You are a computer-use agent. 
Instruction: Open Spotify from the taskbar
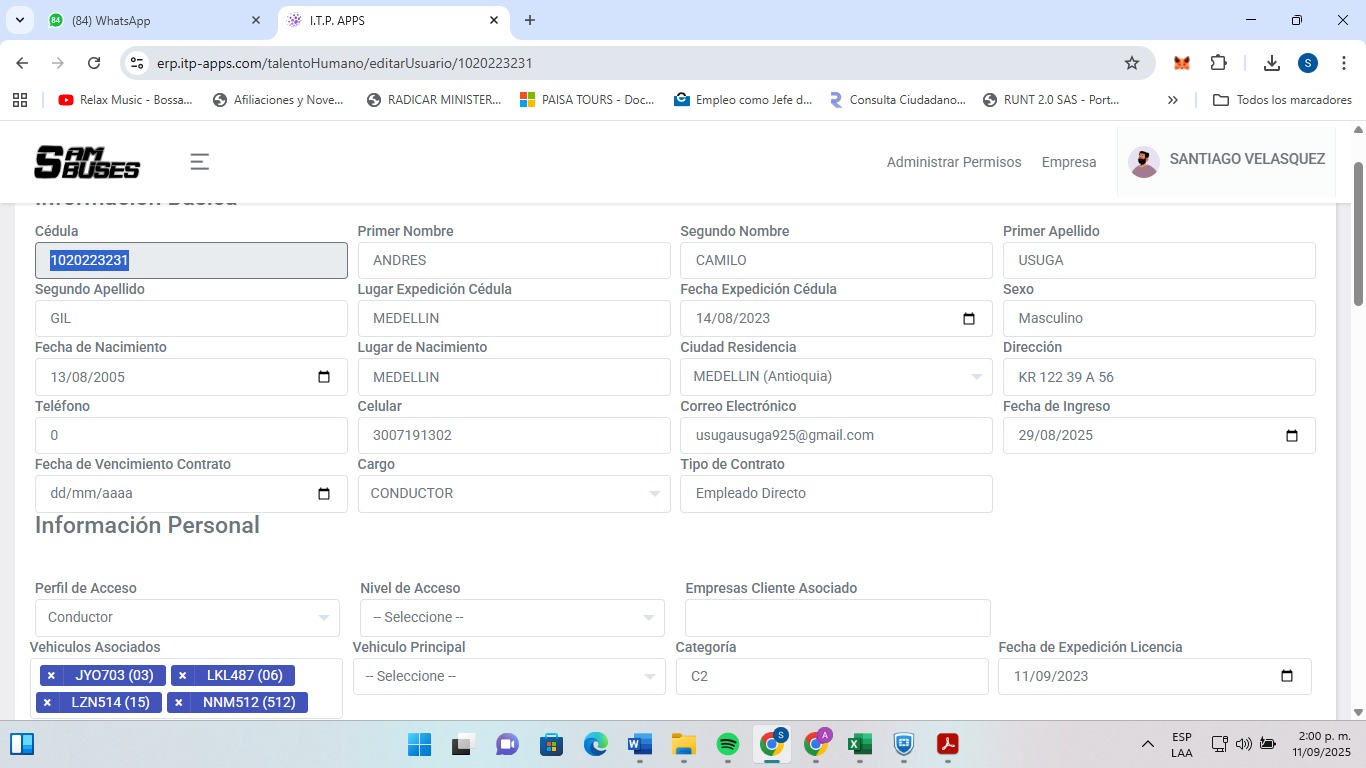[728, 744]
